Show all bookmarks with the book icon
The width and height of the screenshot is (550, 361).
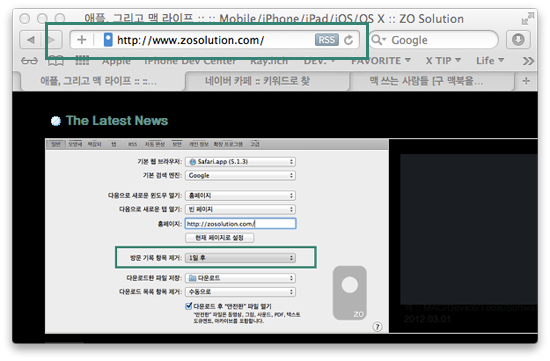(56, 61)
